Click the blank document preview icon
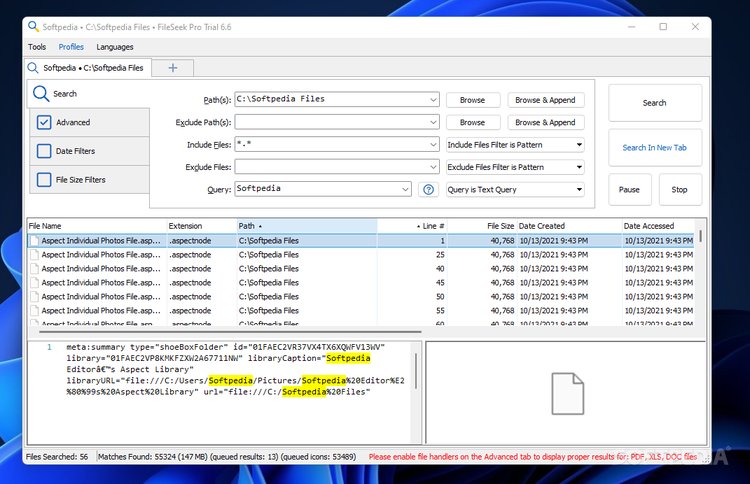This screenshot has height=484, width=750. tap(567, 393)
